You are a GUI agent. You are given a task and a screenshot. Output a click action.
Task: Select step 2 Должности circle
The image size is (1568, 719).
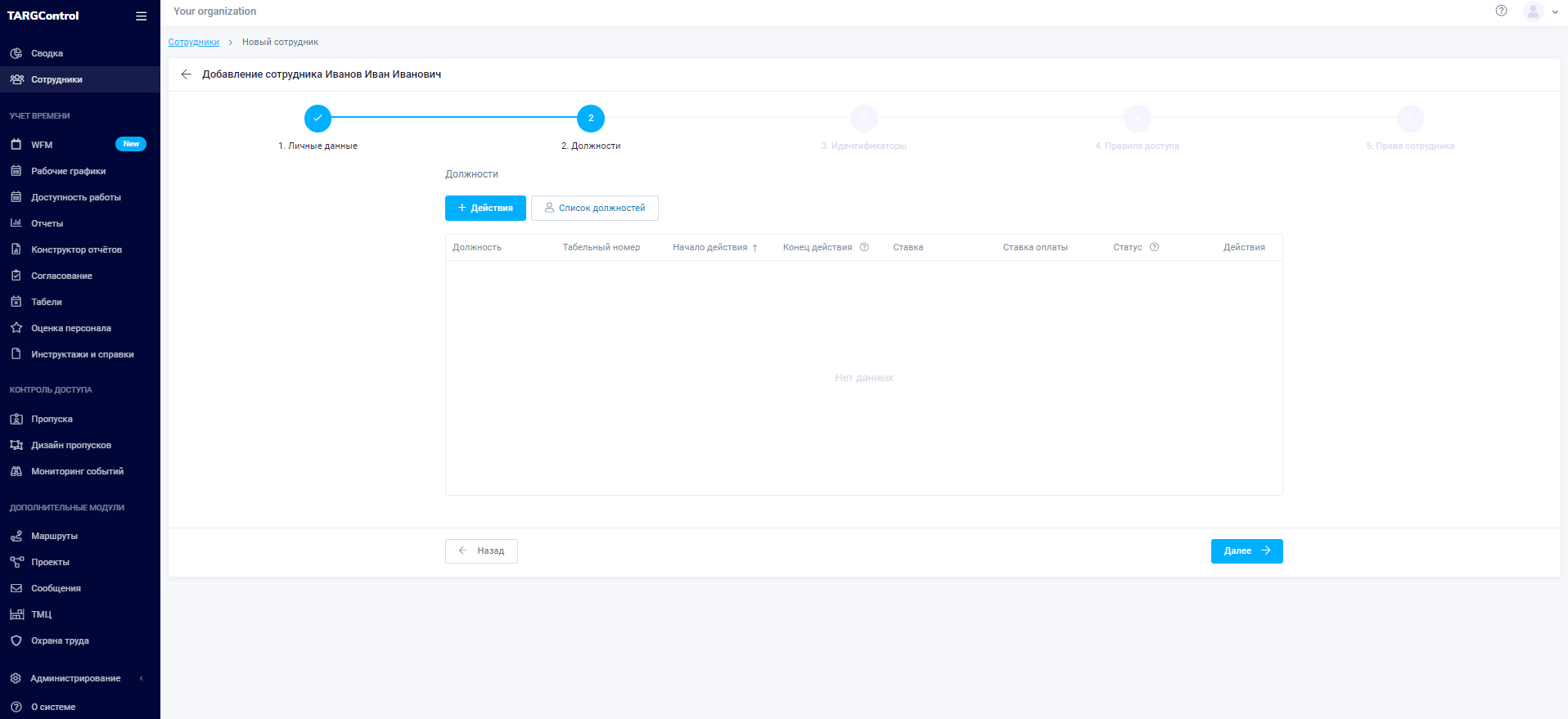pyautogui.click(x=591, y=119)
